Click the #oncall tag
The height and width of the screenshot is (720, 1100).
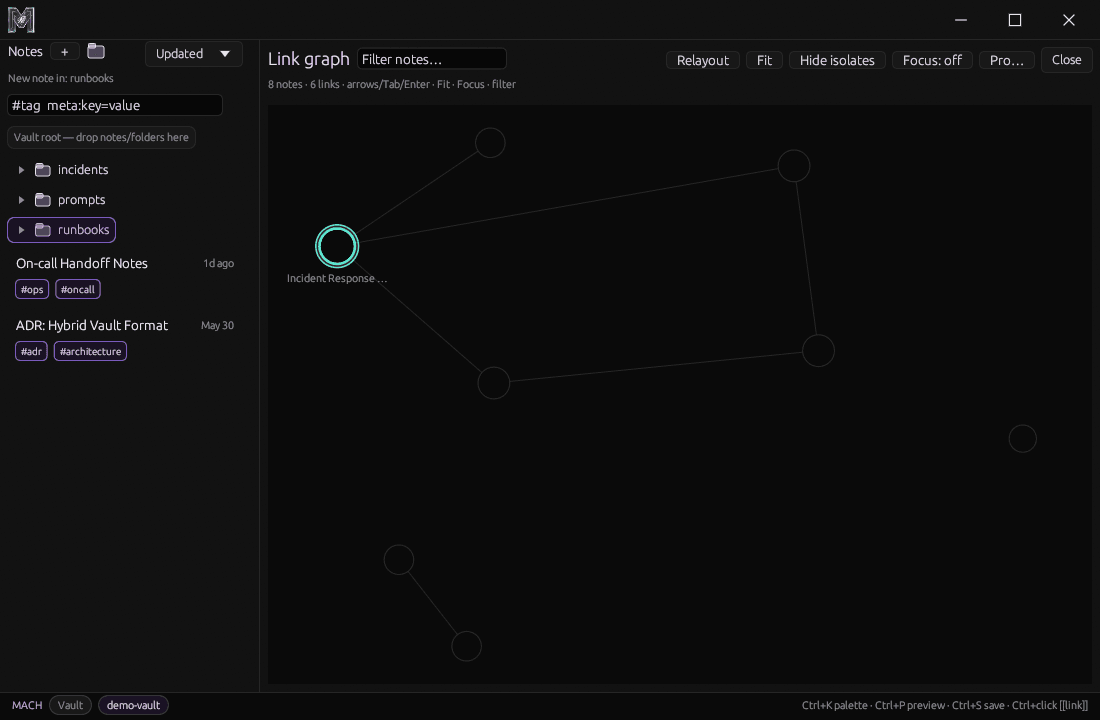78,289
